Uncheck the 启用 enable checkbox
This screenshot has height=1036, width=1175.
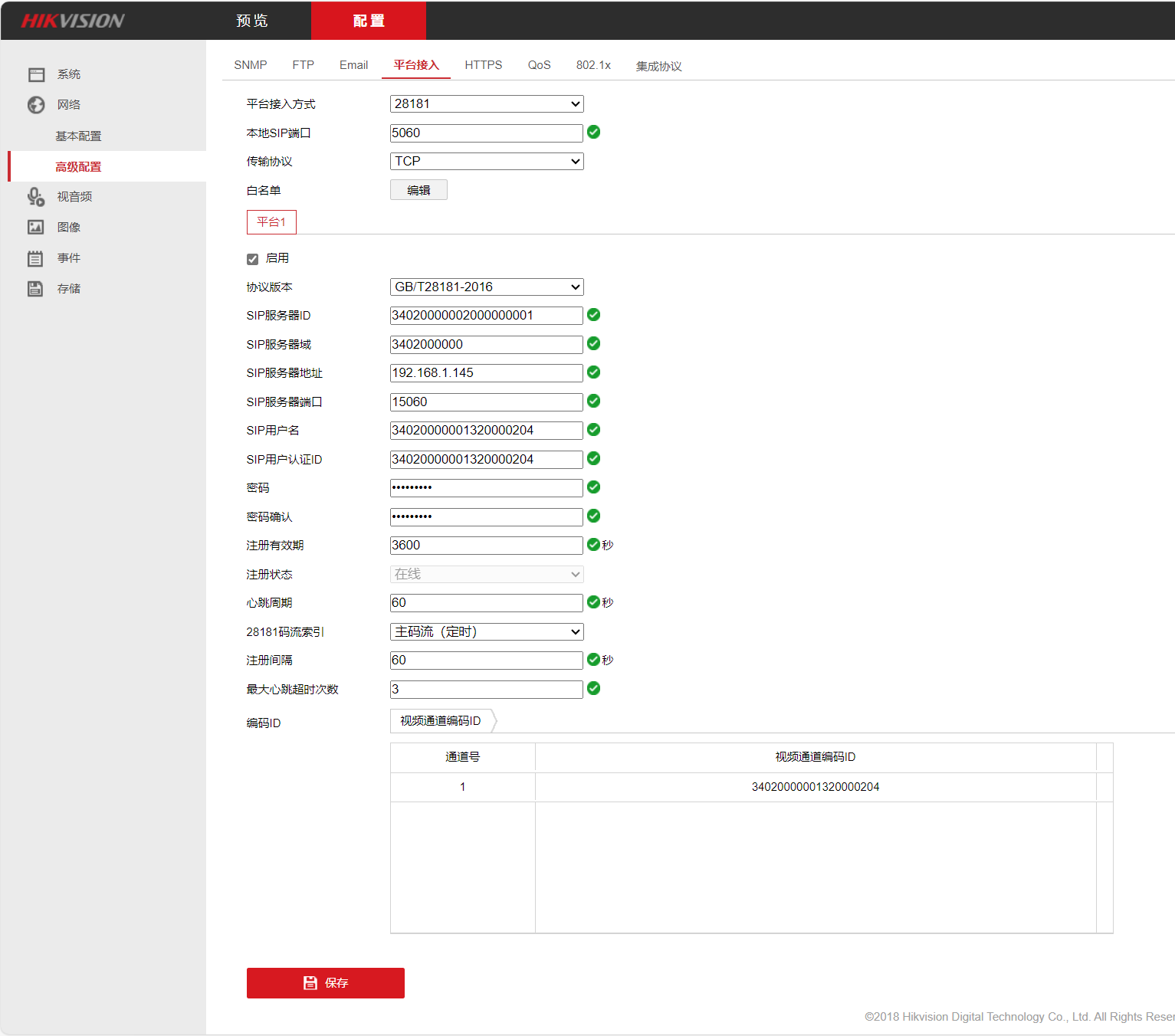(x=252, y=259)
